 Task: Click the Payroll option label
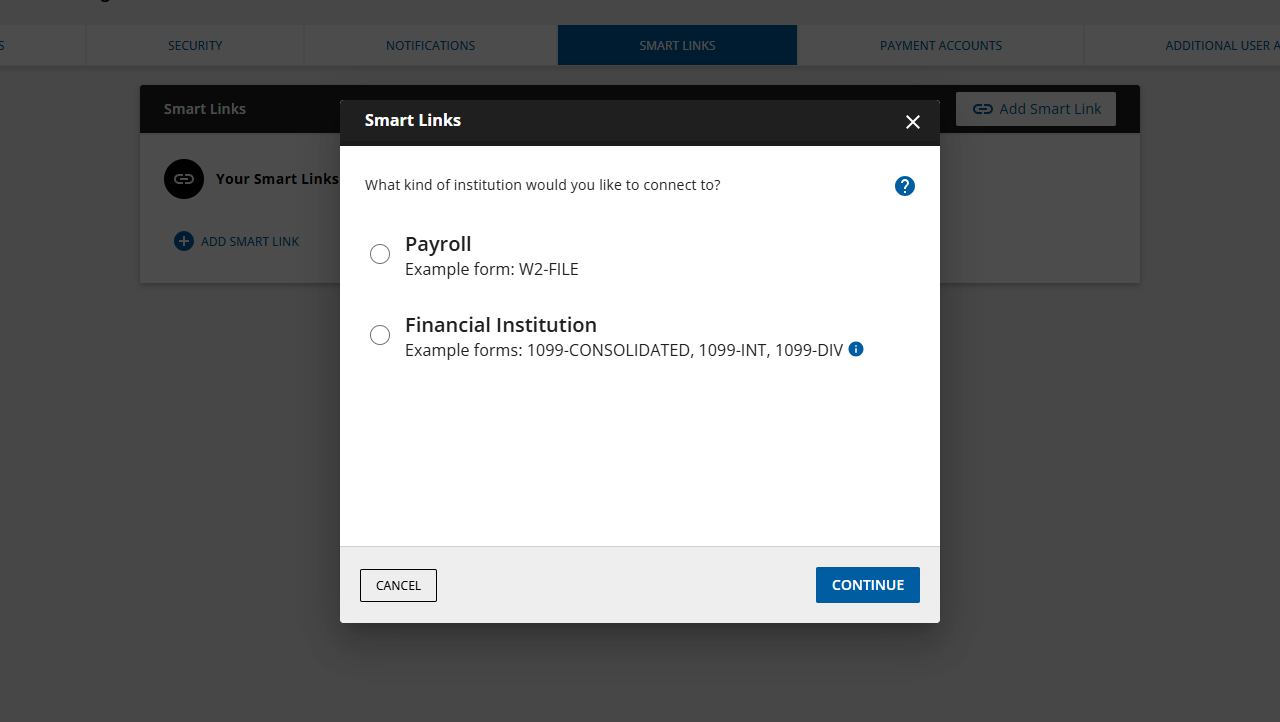pyautogui.click(x=438, y=244)
